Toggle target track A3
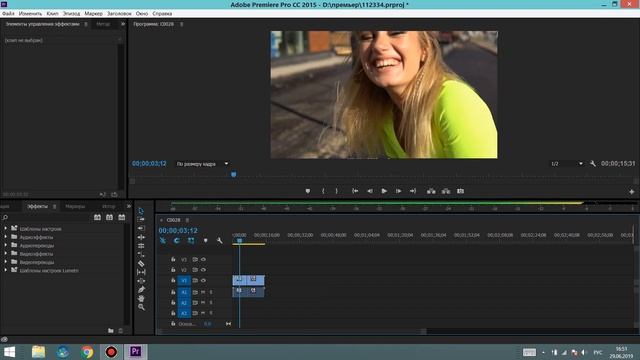 click(x=184, y=313)
